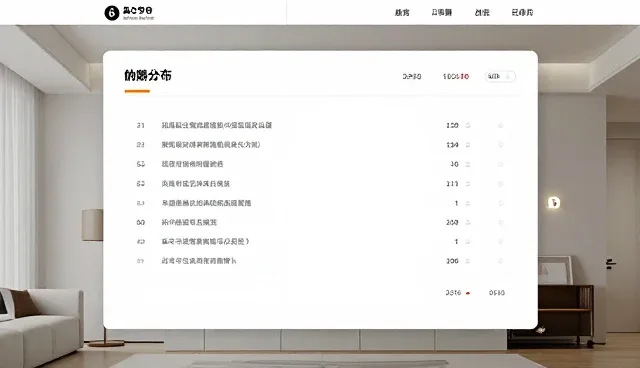This screenshot has height=368, width=640.
Task: Click the red triangle icon in the card footer
Action: pos(468,293)
